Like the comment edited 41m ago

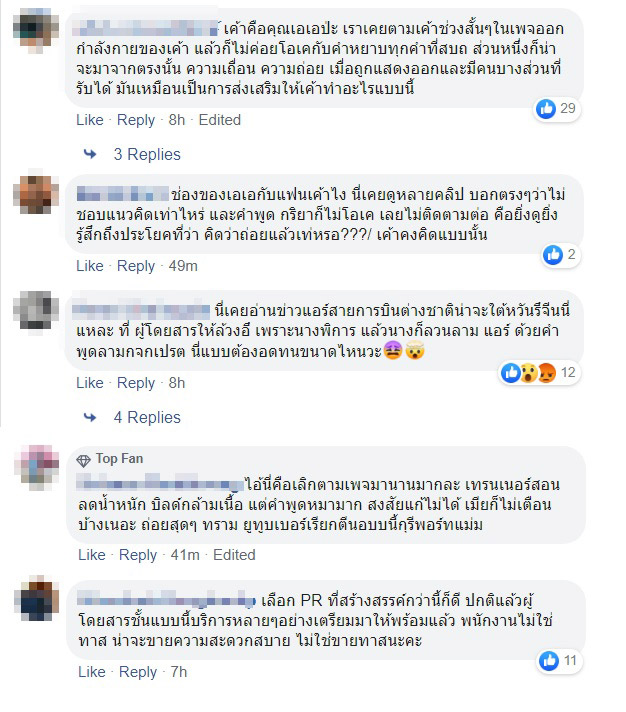pos(92,554)
